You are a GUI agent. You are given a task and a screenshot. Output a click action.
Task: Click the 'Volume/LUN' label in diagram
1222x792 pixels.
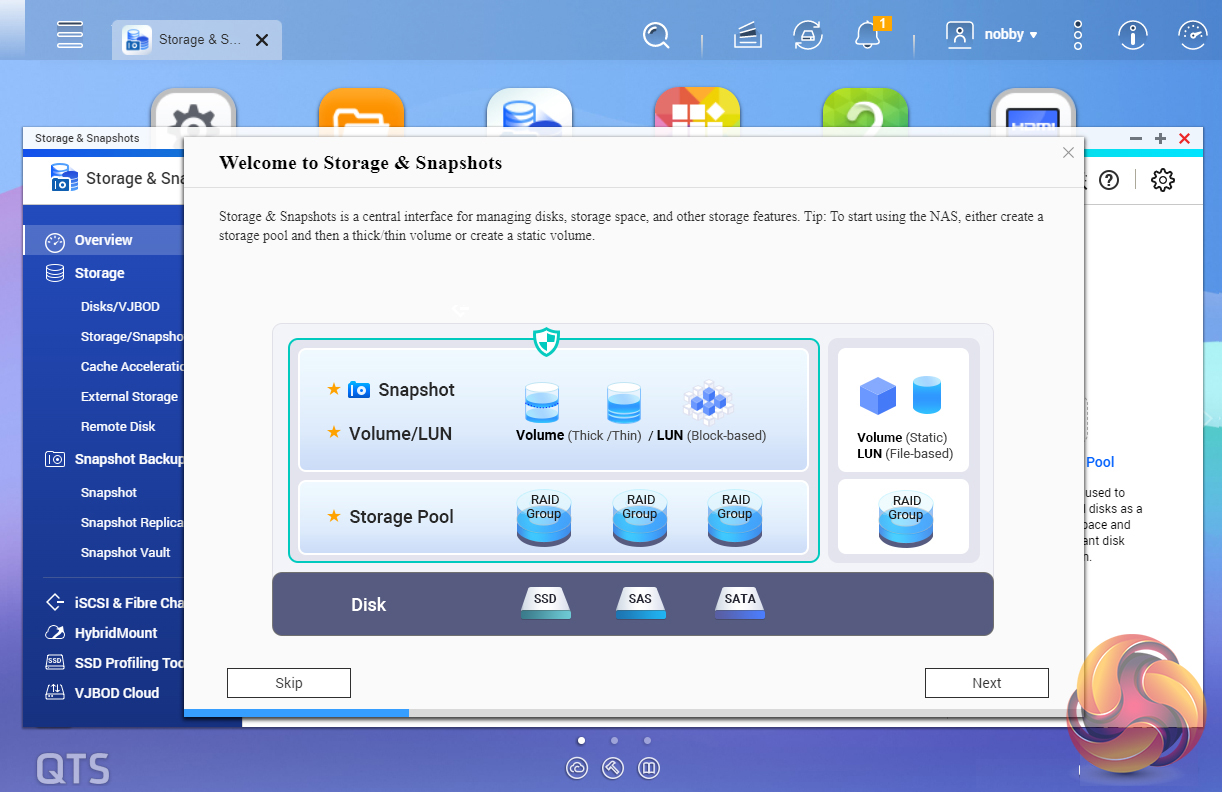[x=400, y=434]
